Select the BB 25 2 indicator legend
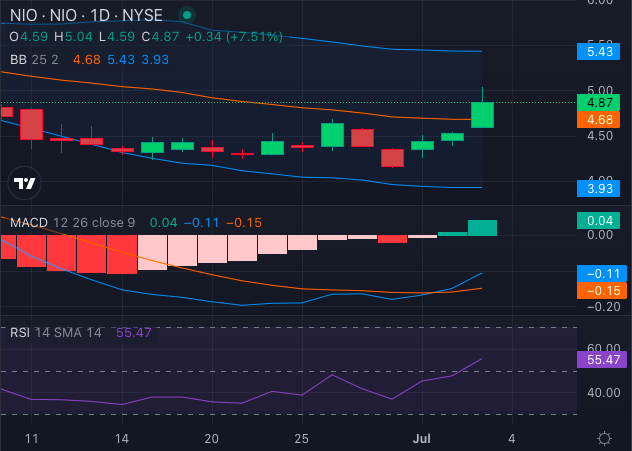Image resolution: width=632 pixels, height=451 pixels. (34, 60)
